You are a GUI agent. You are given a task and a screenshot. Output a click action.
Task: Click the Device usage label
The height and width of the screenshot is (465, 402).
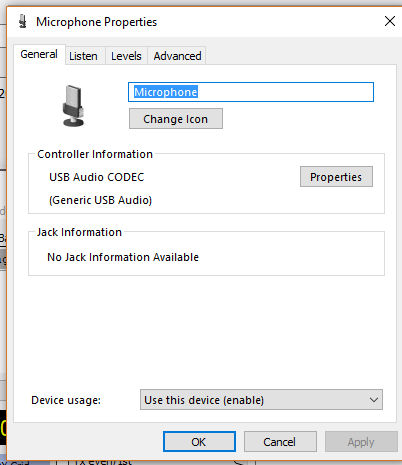(x=66, y=400)
